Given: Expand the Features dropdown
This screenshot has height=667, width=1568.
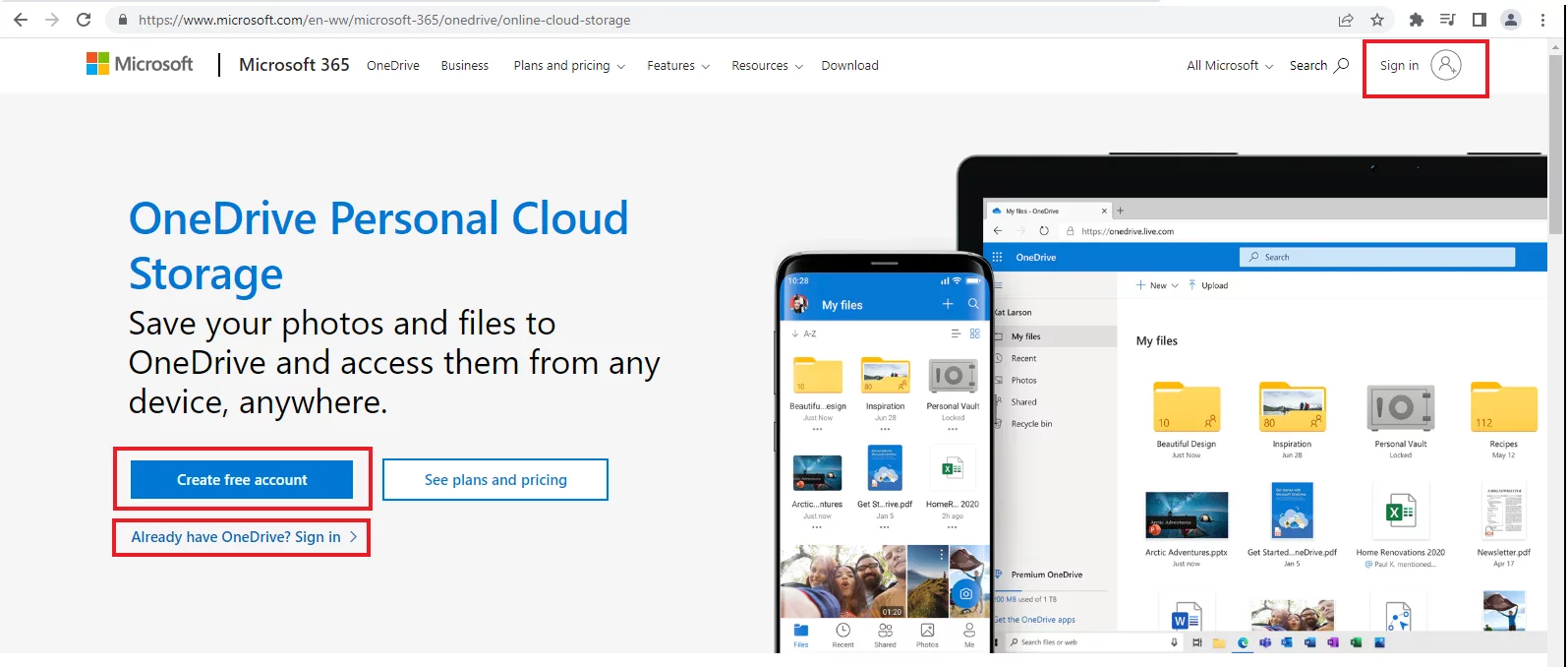Looking at the screenshot, I should (678, 66).
